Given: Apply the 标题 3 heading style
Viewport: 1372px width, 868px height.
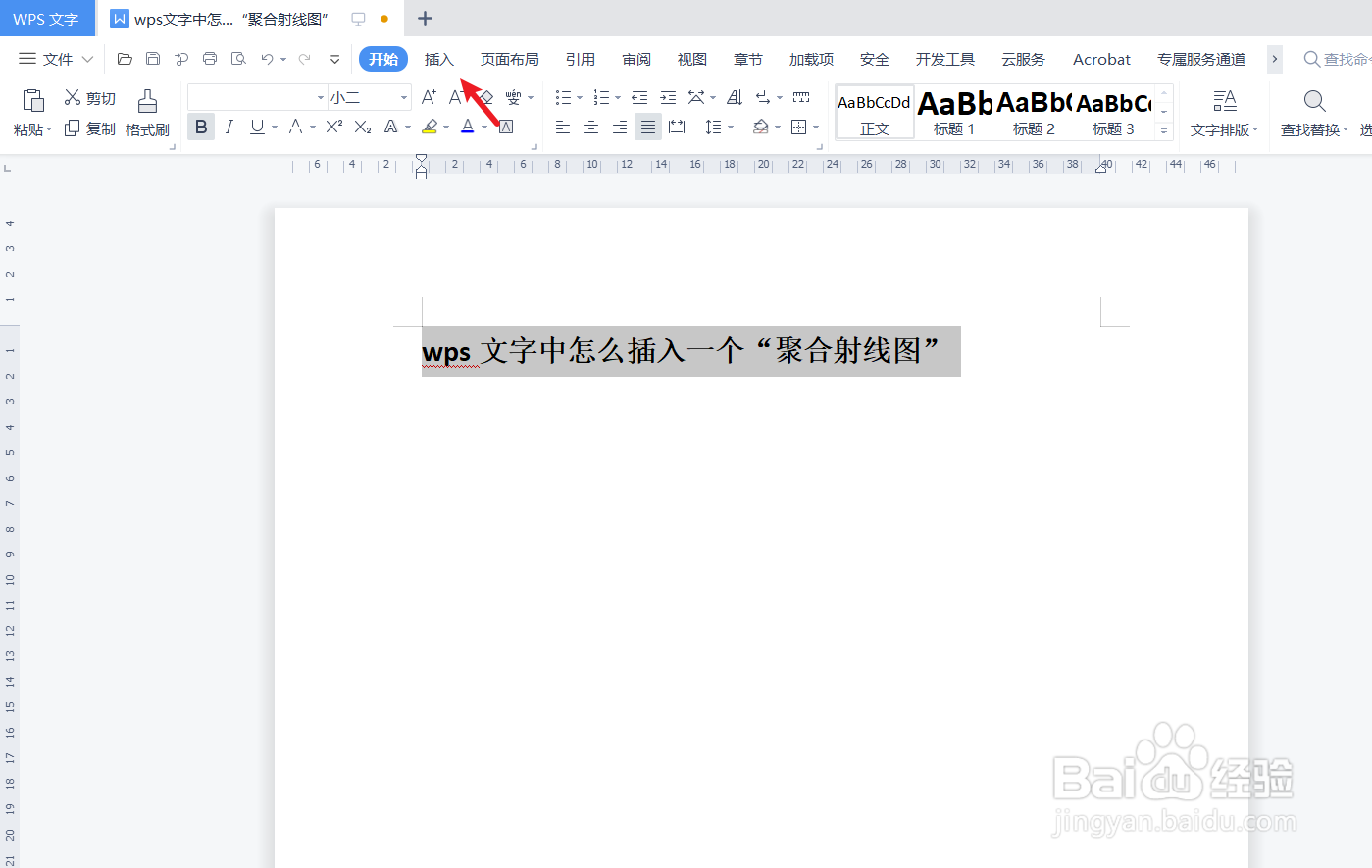Looking at the screenshot, I should point(1113,112).
